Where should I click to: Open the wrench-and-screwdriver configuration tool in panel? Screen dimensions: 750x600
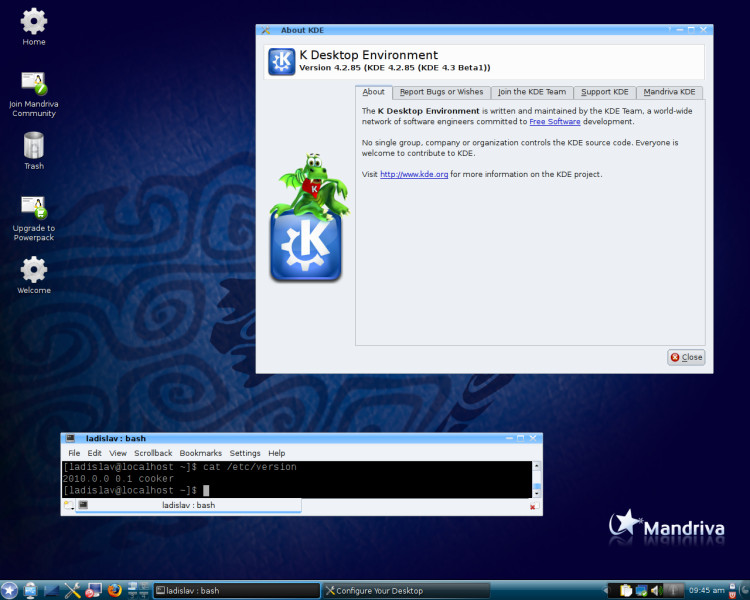[73, 590]
